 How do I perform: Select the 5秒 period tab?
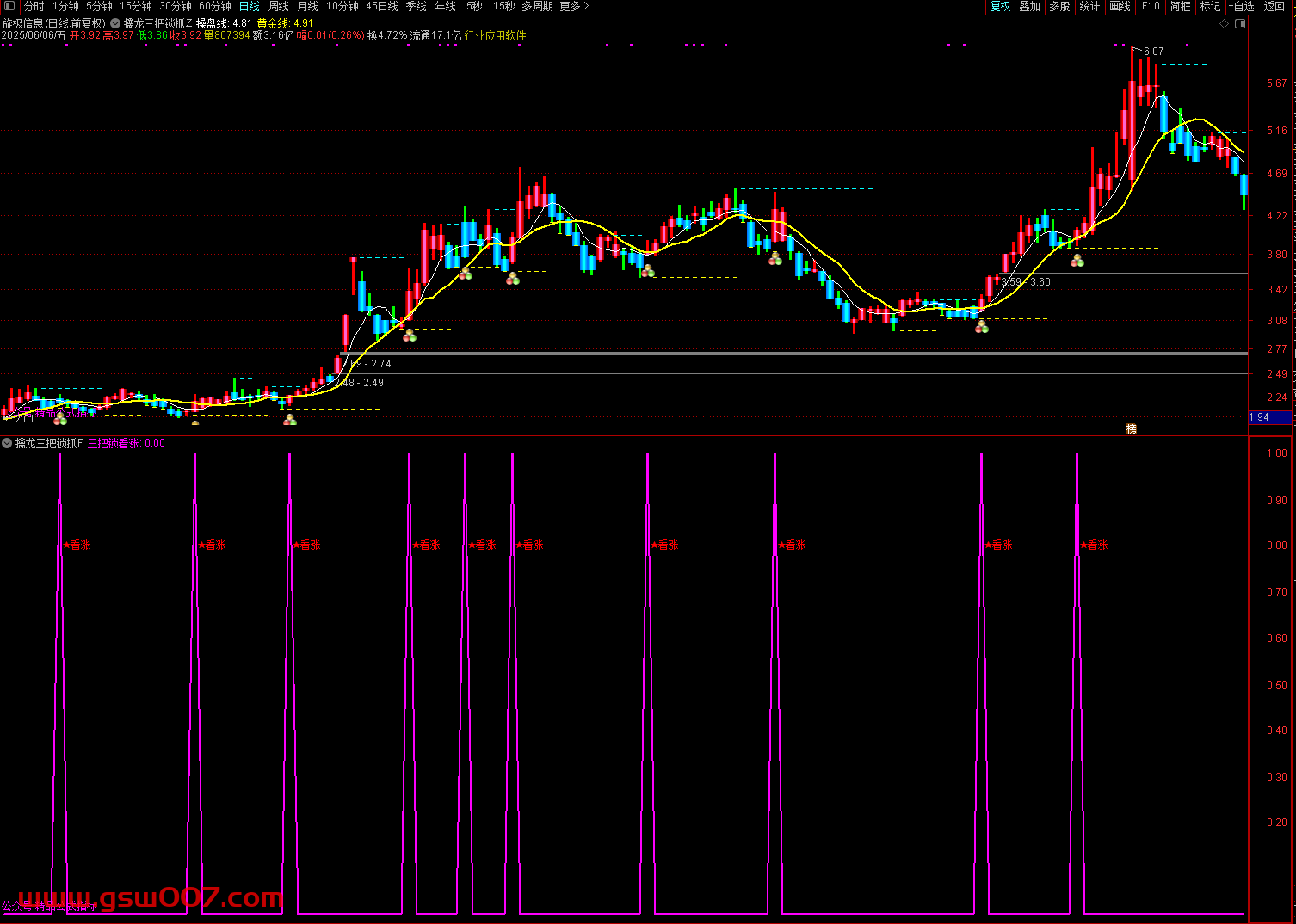[474, 6]
